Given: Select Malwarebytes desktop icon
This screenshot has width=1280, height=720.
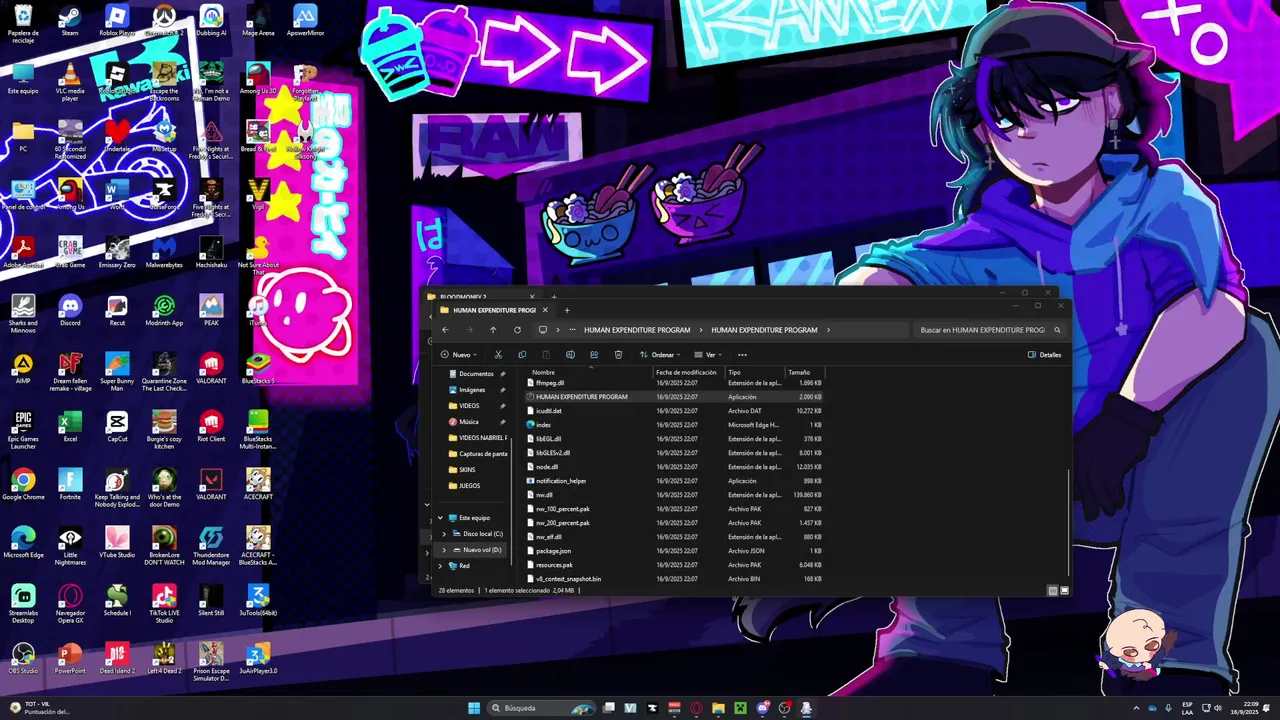Looking at the screenshot, I should tap(164, 253).
